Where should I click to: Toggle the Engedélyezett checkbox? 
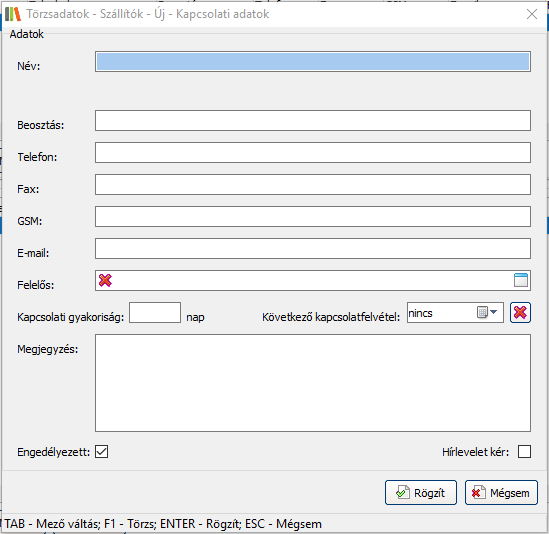point(102,451)
